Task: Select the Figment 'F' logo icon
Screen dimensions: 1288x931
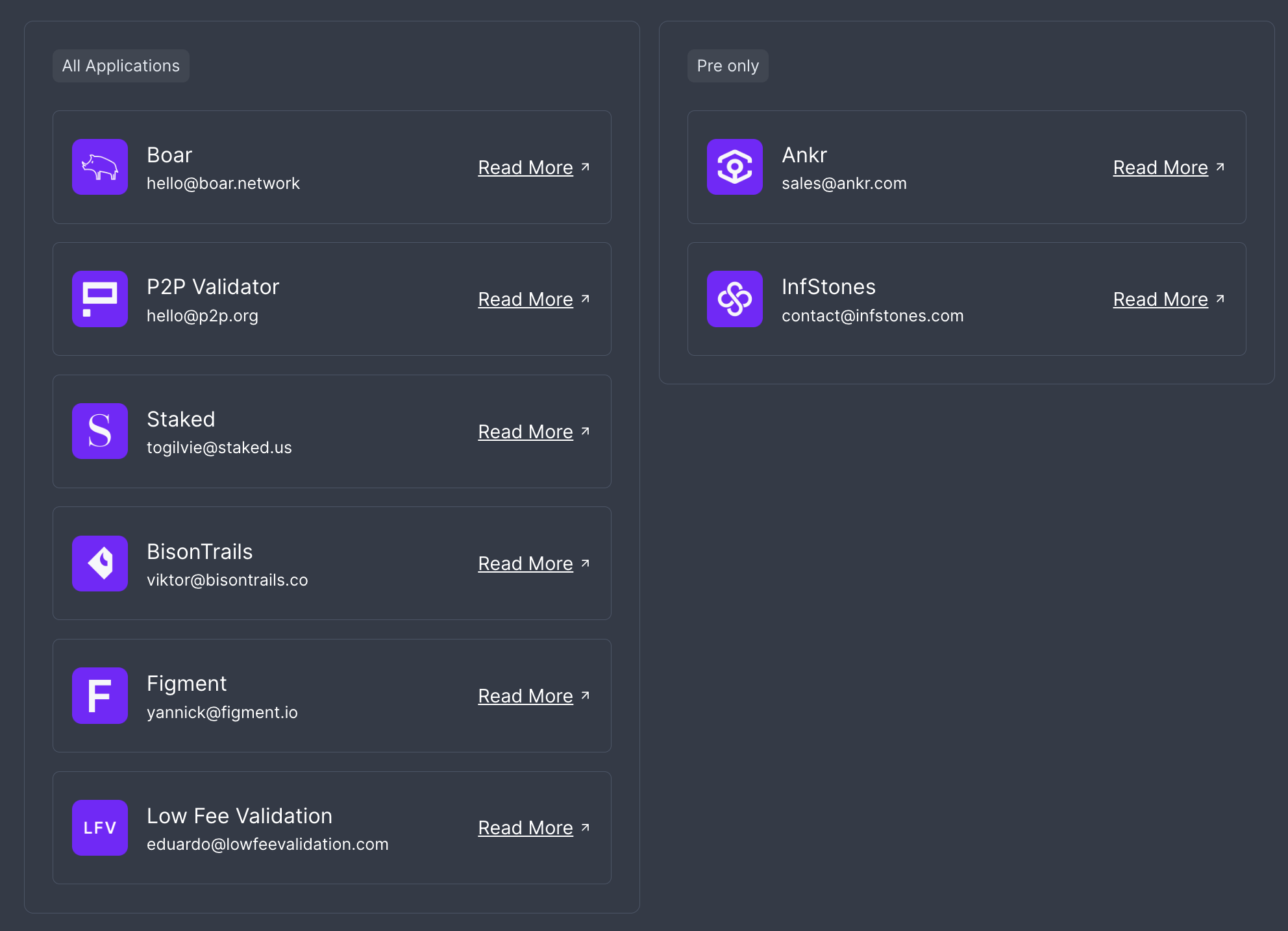Action: click(x=99, y=696)
